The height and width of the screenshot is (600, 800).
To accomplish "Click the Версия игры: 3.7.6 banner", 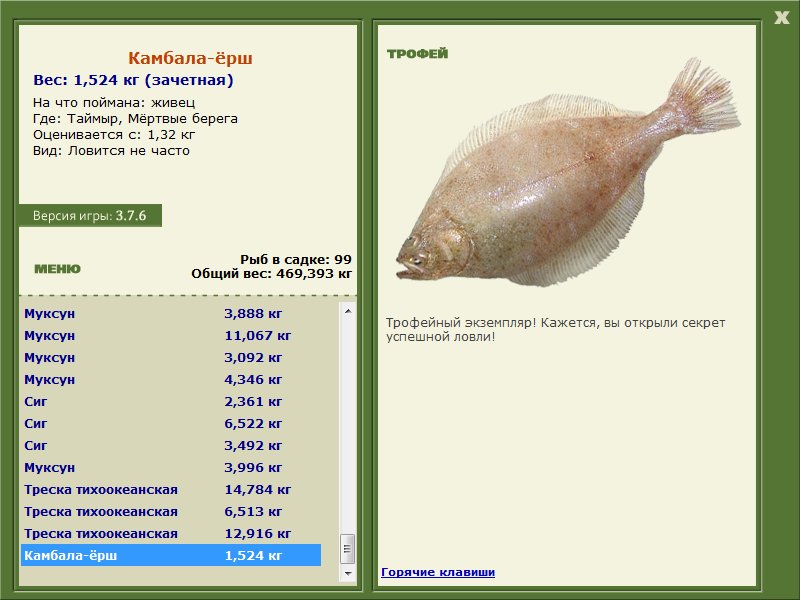I will point(90,215).
